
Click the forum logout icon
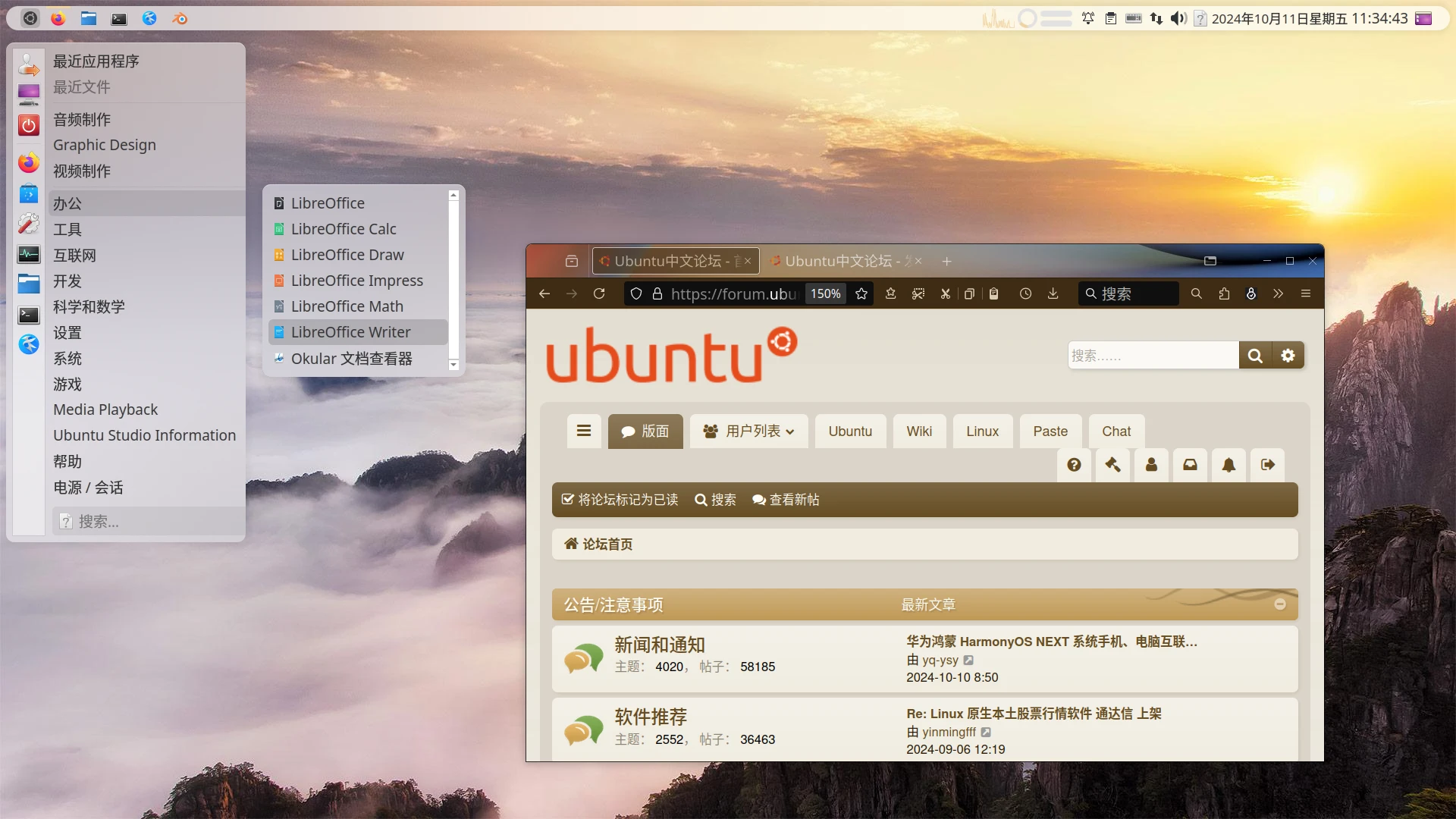coord(1267,465)
